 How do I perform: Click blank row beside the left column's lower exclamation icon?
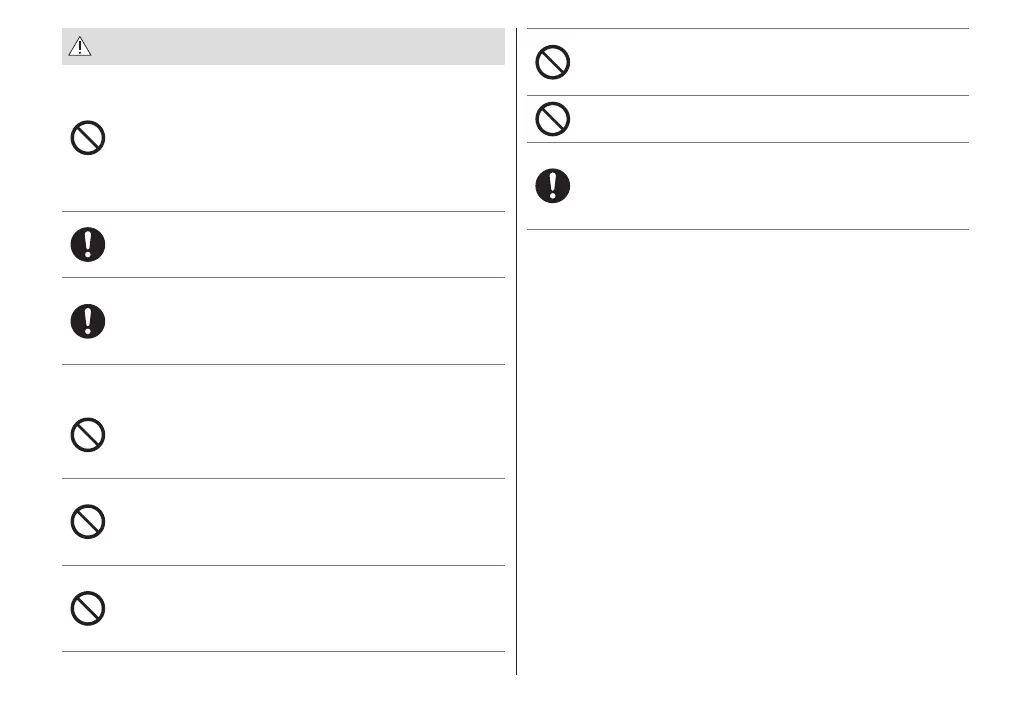(x=300, y=321)
